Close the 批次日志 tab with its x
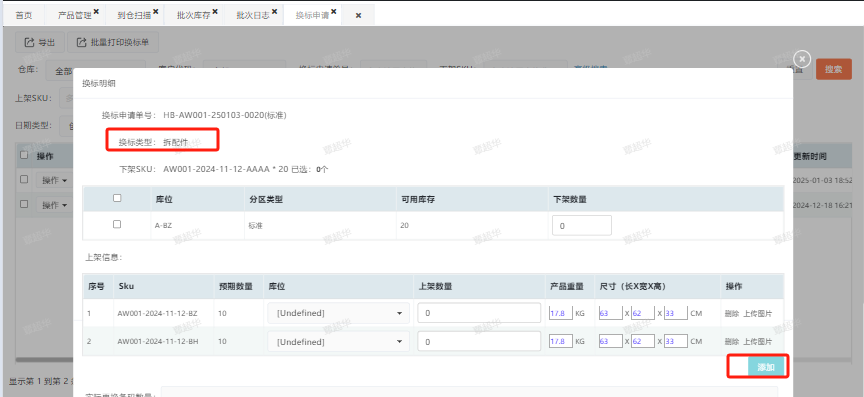The width and height of the screenshot is (864, 397). [274, 11]
